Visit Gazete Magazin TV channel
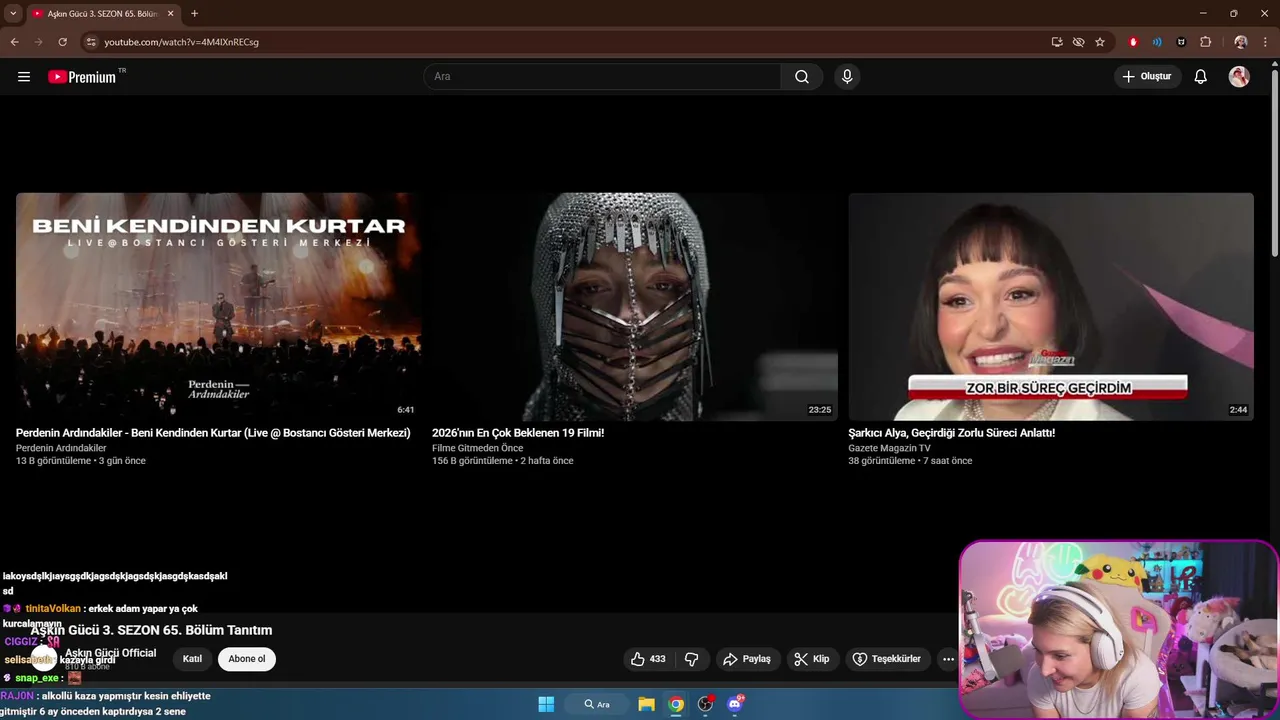The height and width of the screenshot is (720, 1280). pyautogui.click(x=889, y=448)
